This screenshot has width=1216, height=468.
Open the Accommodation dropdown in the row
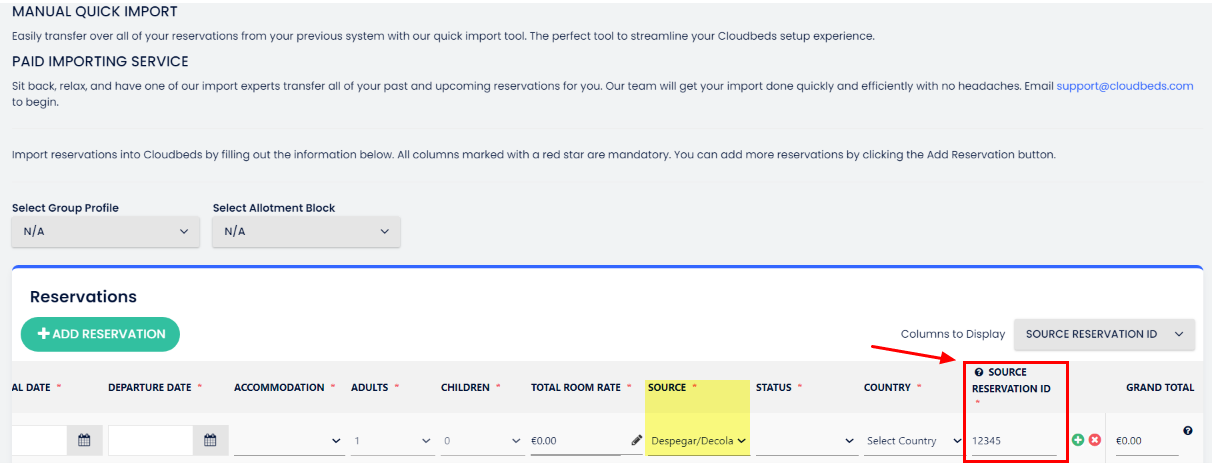click(x=288, y=441)
